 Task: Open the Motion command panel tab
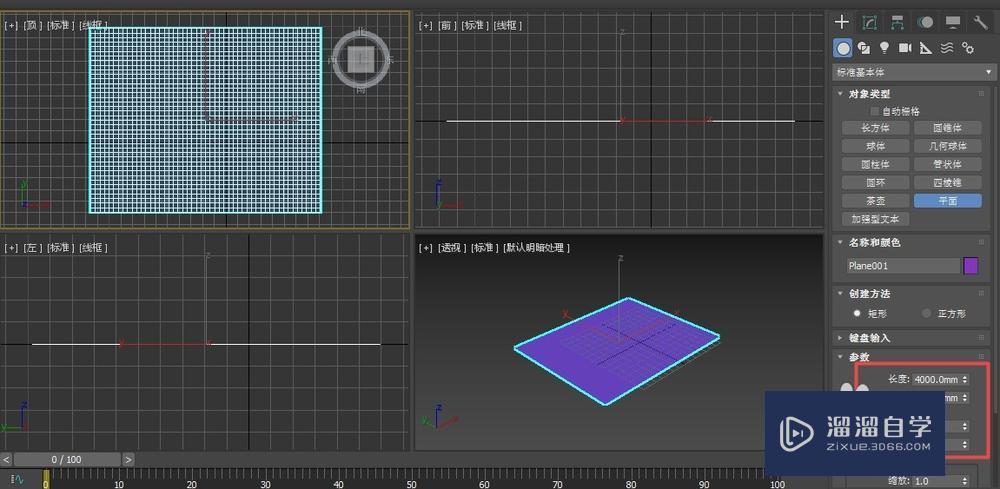[925, 22]
